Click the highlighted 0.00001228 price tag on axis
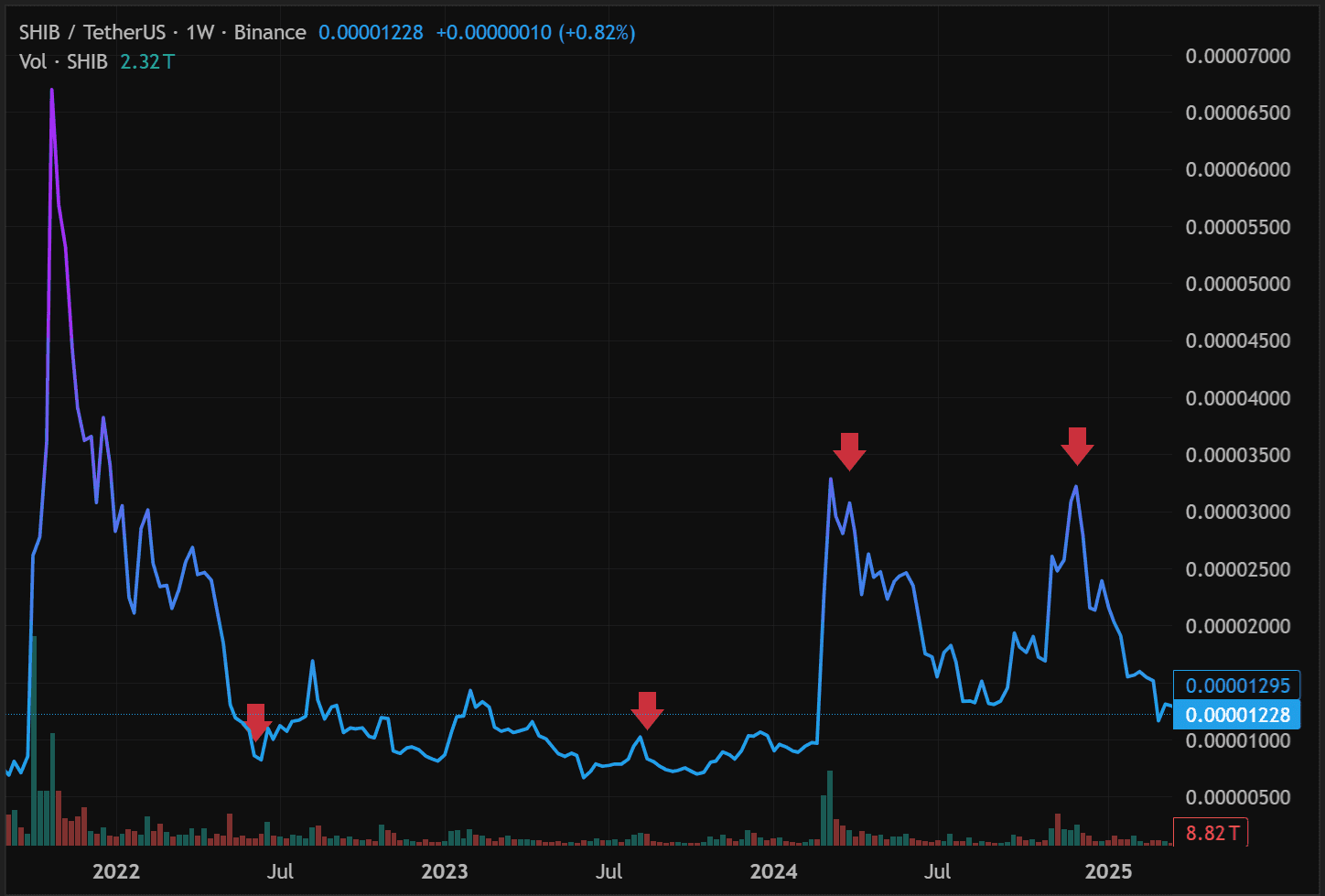Screen dimensions: 1325x896 click(x=1236, y=715)
